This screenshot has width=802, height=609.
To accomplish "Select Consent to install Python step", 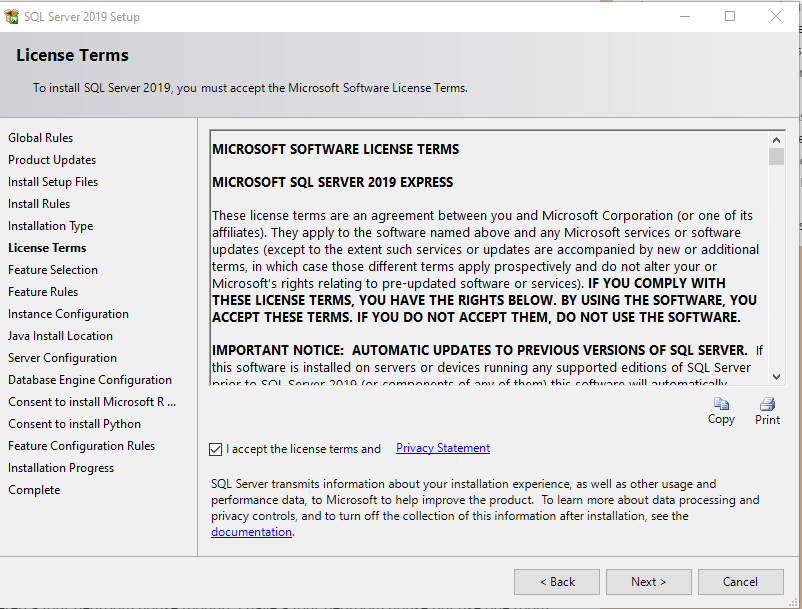I will point(74,423).
